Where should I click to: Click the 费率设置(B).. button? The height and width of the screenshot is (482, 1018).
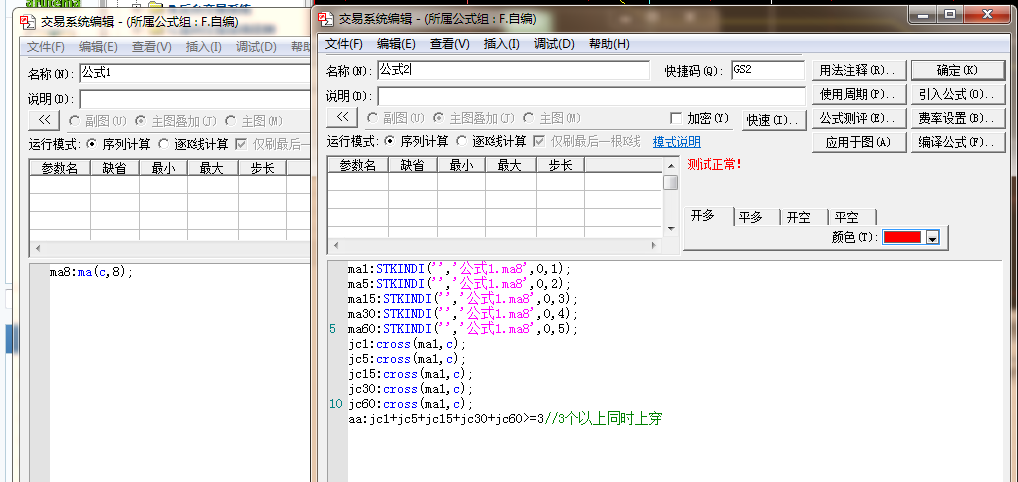click(x=958, y=118)
